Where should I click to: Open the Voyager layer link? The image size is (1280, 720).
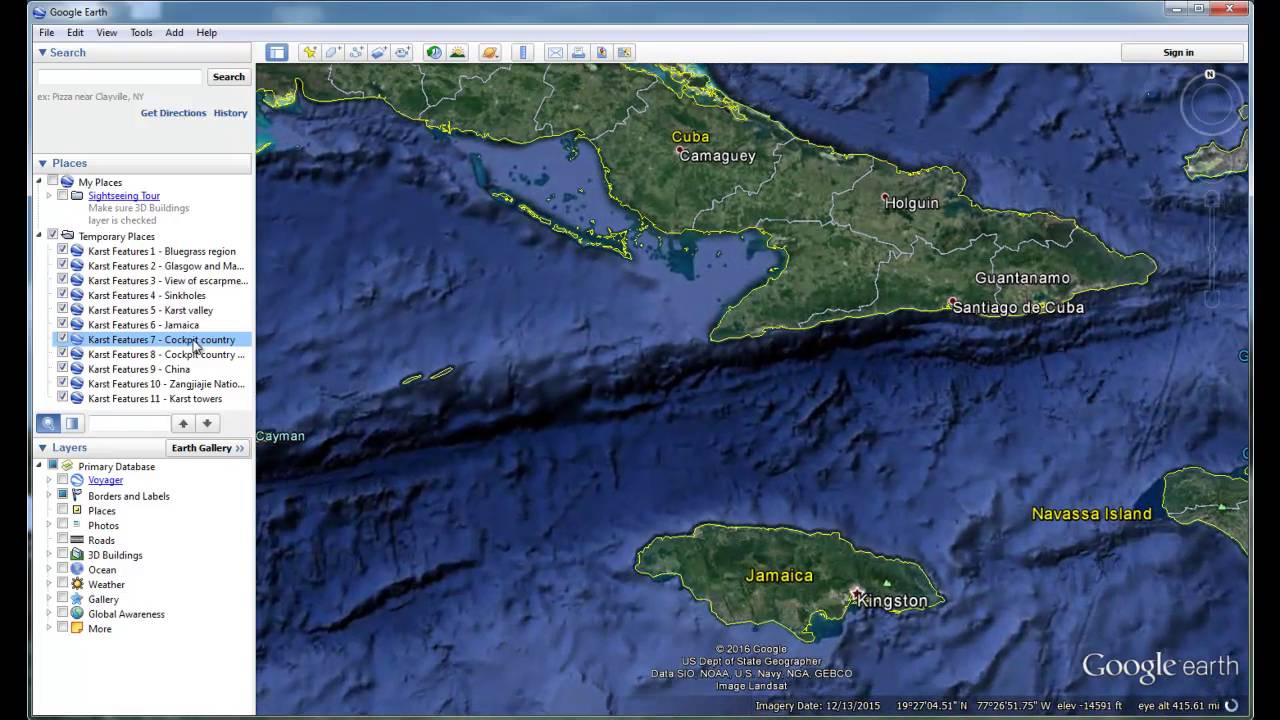click(105, 480)
